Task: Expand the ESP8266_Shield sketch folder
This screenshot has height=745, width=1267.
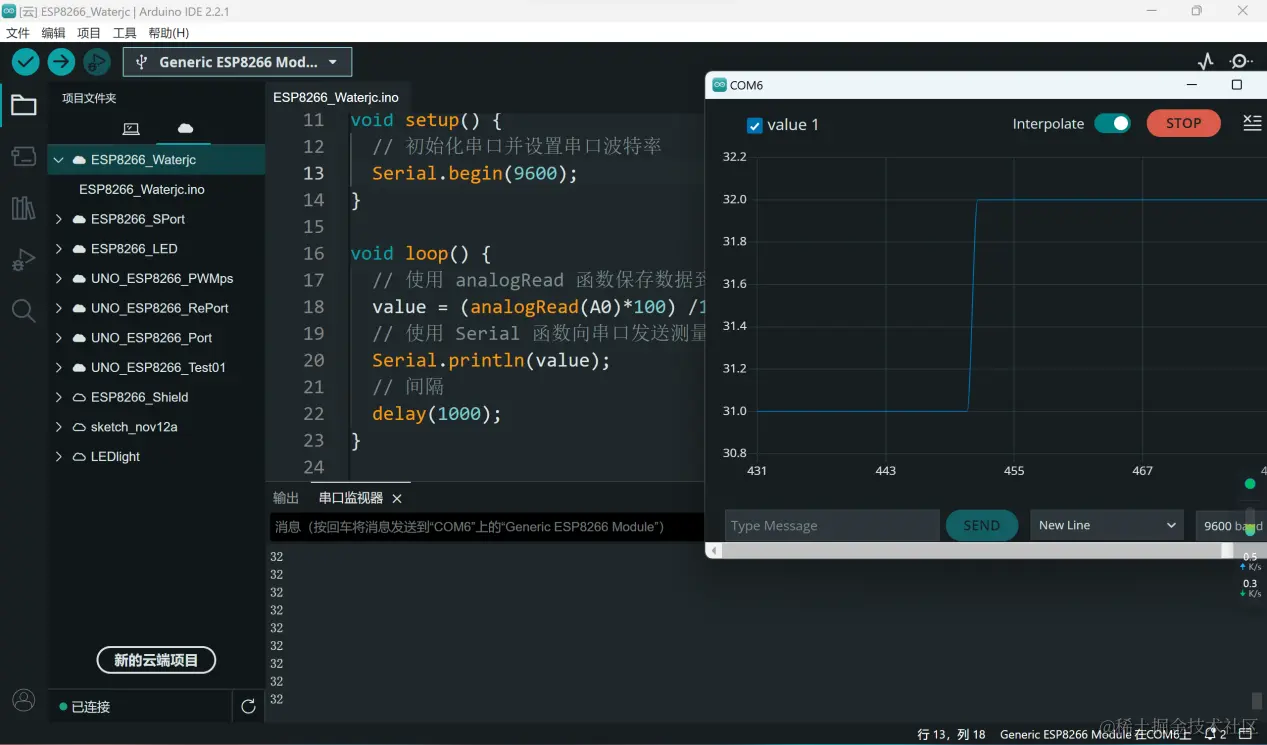Action: pos(59,397)
